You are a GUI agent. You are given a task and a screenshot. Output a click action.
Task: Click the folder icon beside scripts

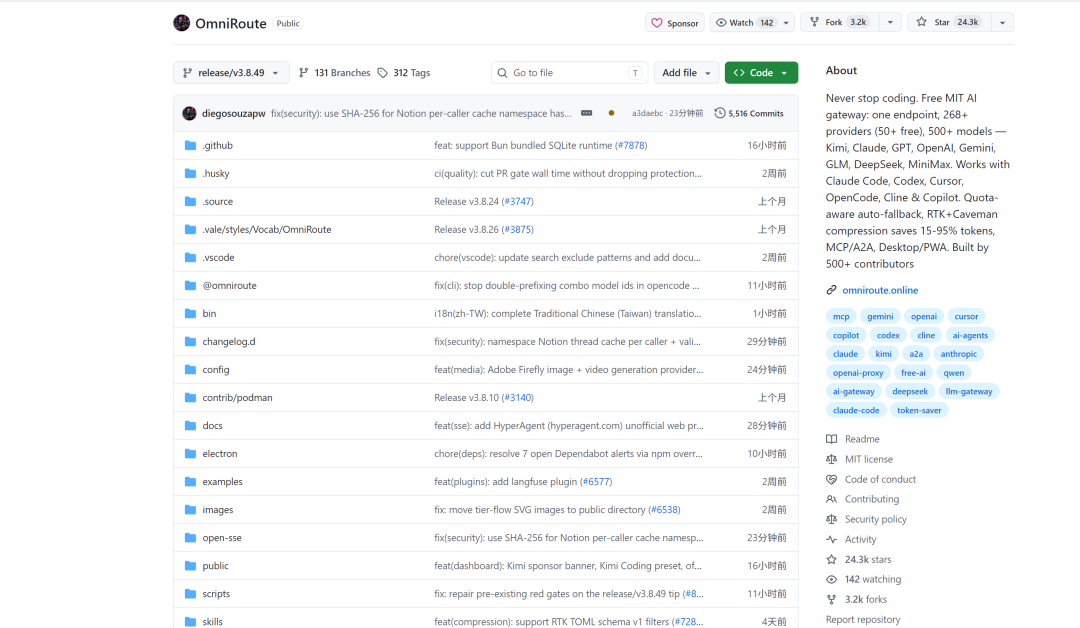[190, 594]
